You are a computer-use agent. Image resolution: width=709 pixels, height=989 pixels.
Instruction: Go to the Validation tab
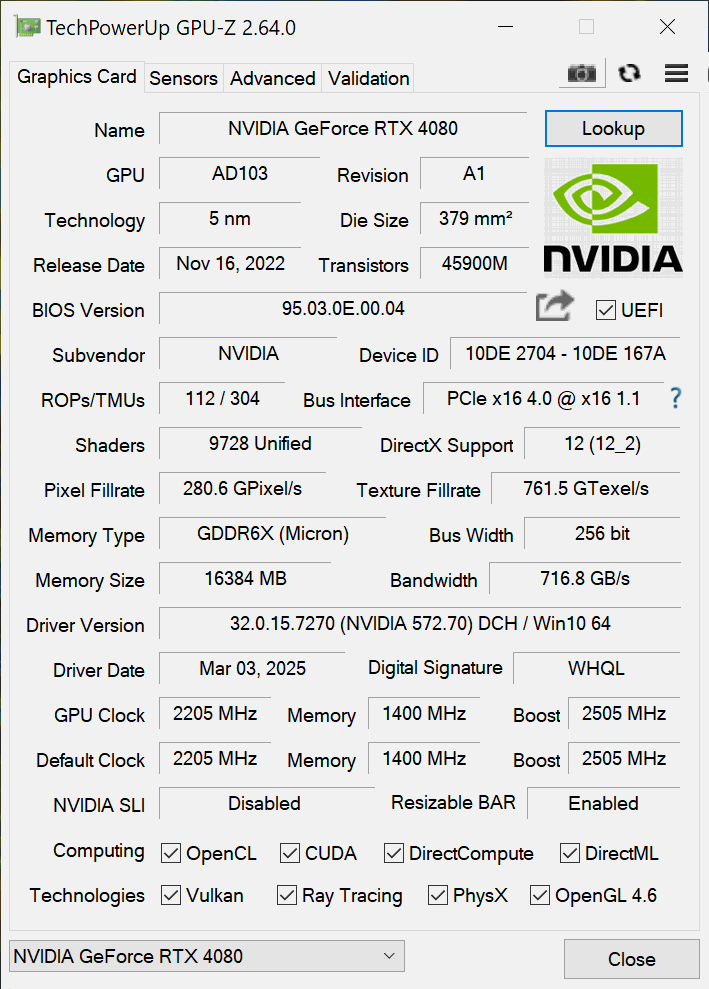coord(368,78)
